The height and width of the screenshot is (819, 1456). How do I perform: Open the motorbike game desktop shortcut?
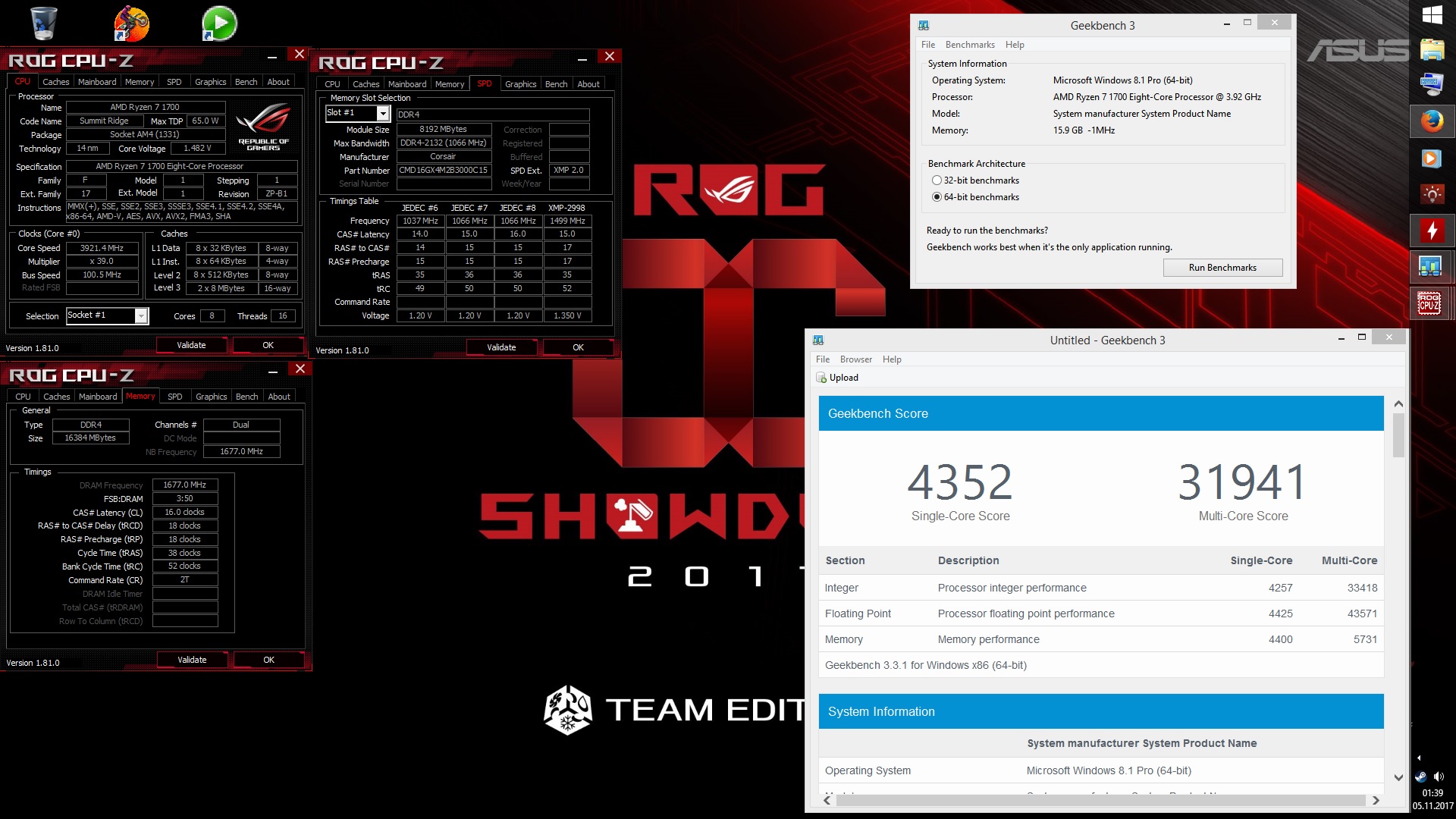(x=131, y=23)
